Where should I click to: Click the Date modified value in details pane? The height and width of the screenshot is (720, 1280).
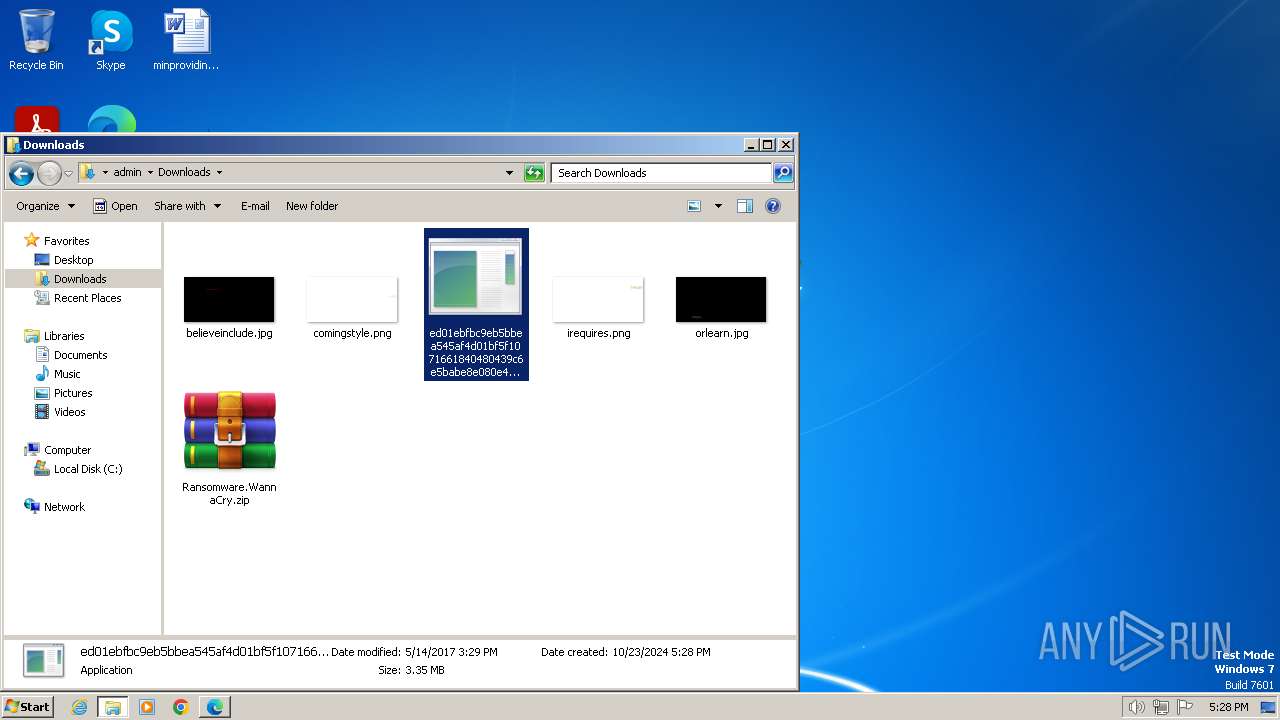451,652
